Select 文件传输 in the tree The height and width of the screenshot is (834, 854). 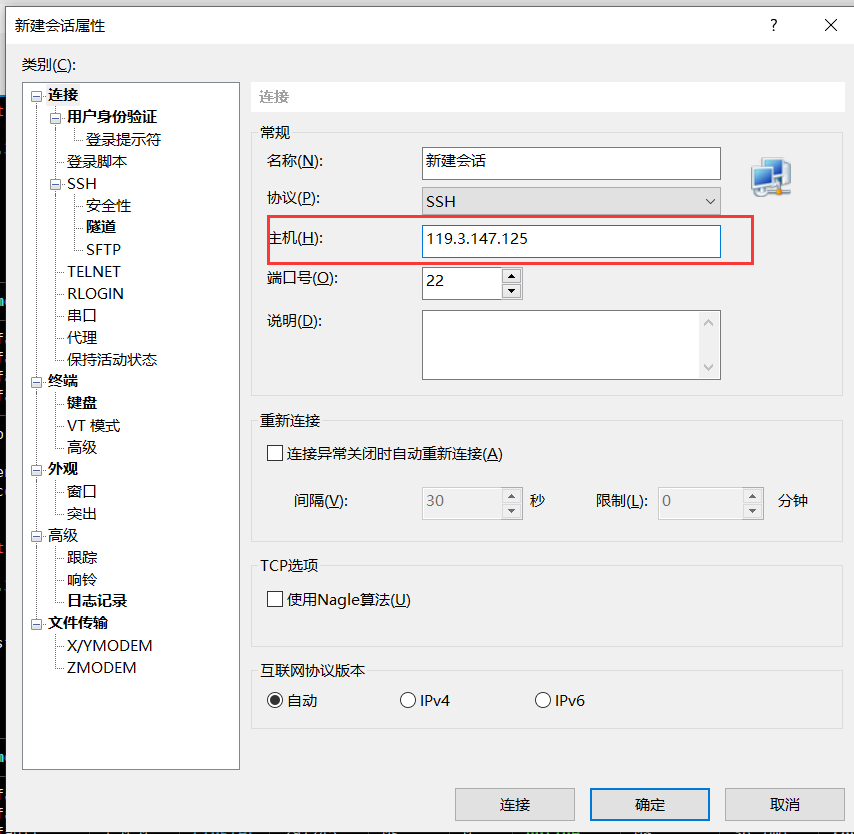(78, 623)
